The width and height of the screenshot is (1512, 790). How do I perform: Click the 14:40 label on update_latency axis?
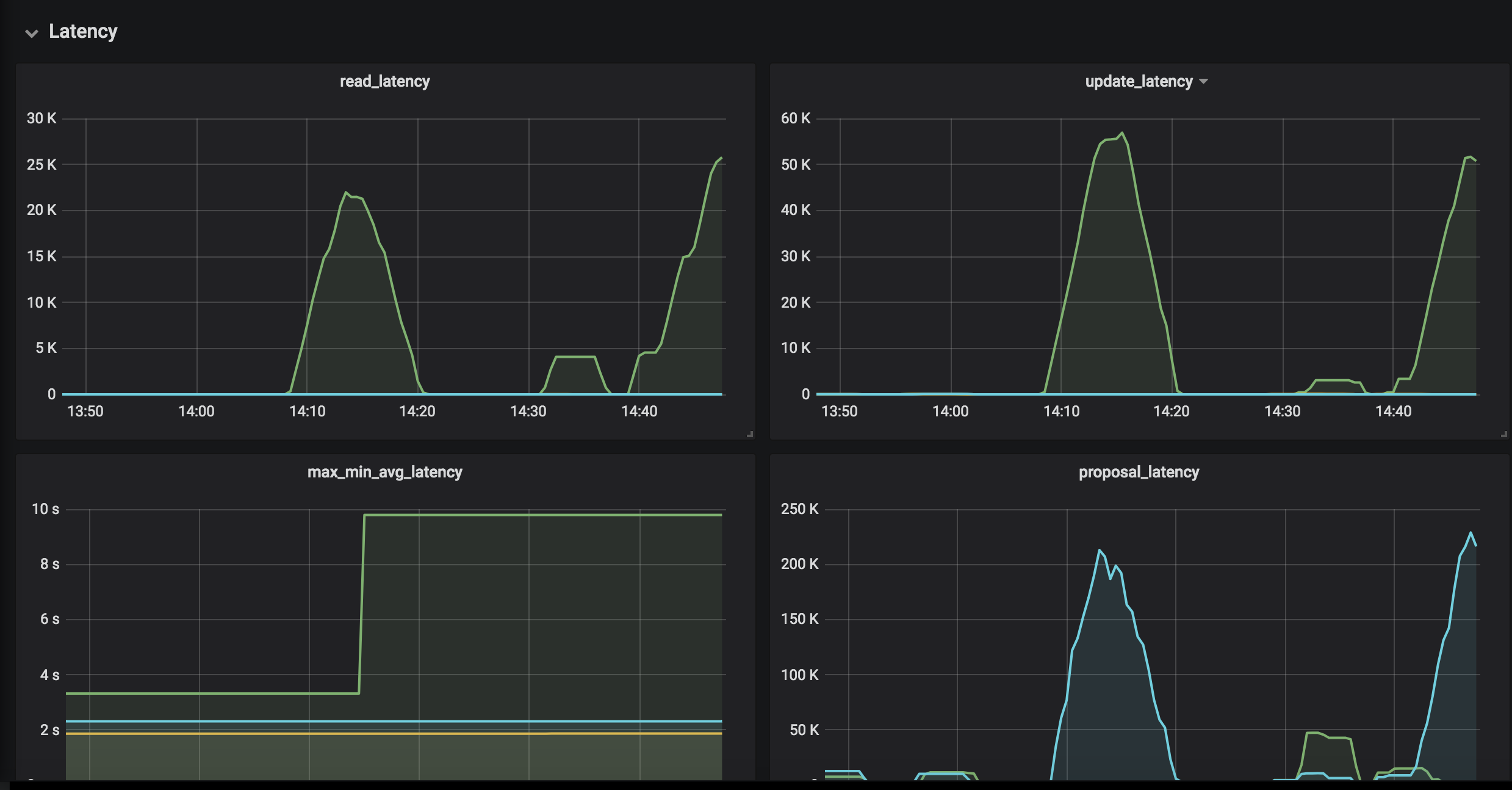click(x=1393, y=411)
